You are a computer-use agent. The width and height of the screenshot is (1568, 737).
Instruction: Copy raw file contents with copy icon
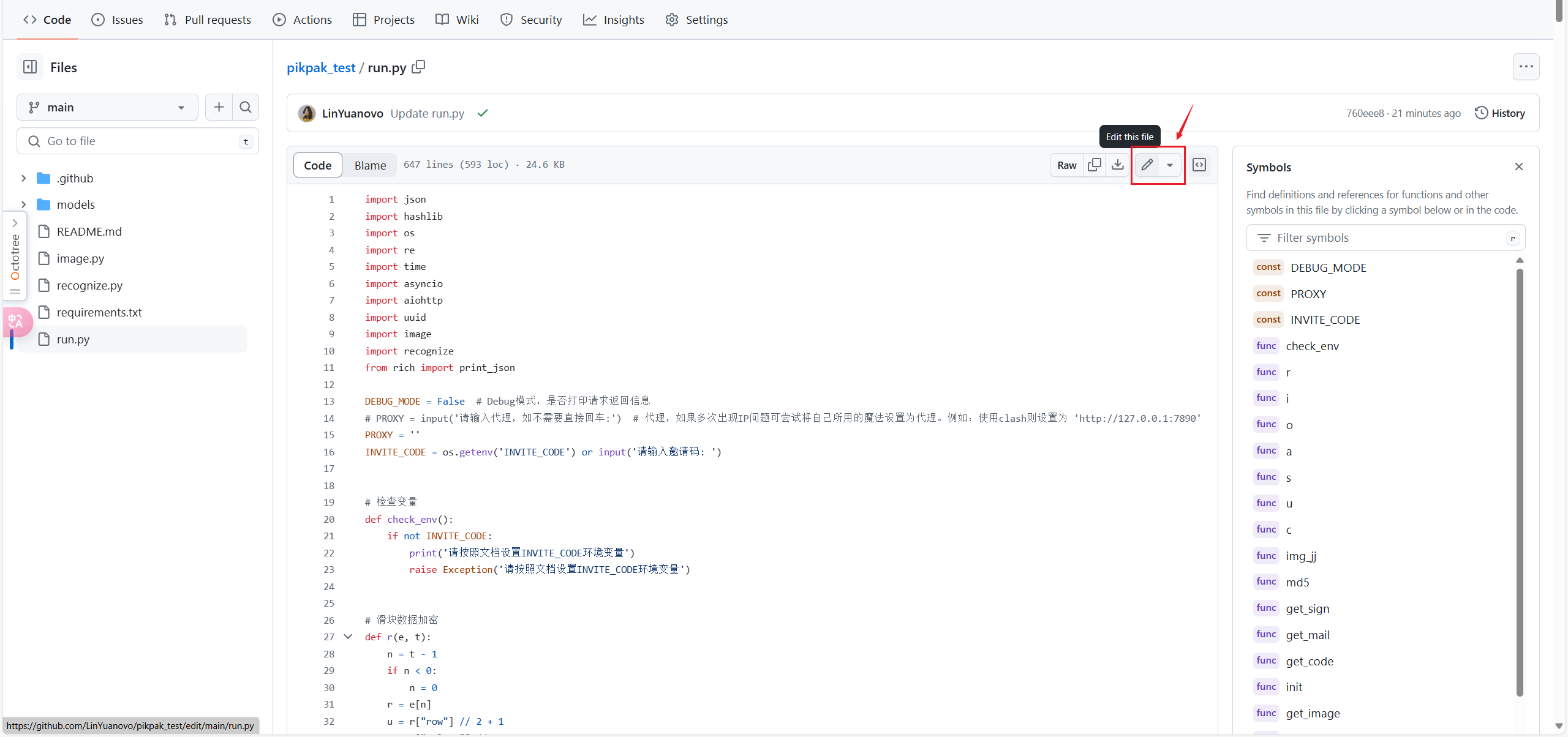tap(1094, 165)
